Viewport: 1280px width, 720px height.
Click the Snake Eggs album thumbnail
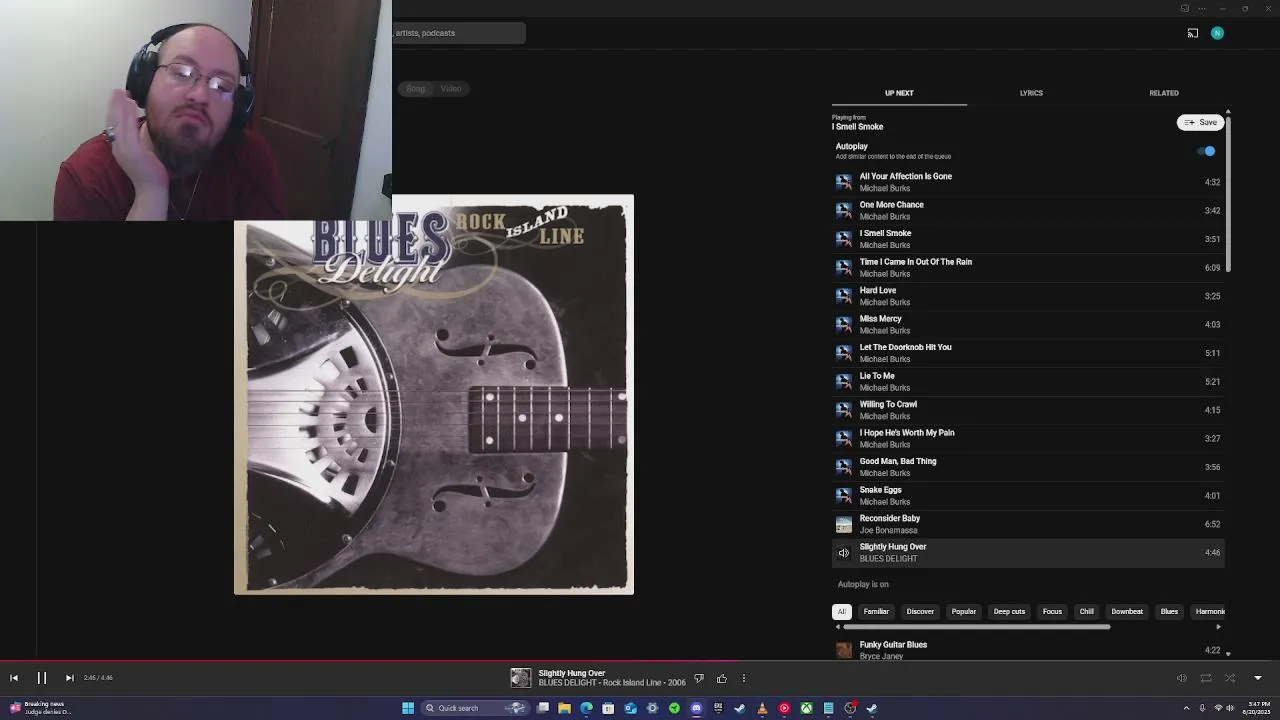click(x=844, y=496)
